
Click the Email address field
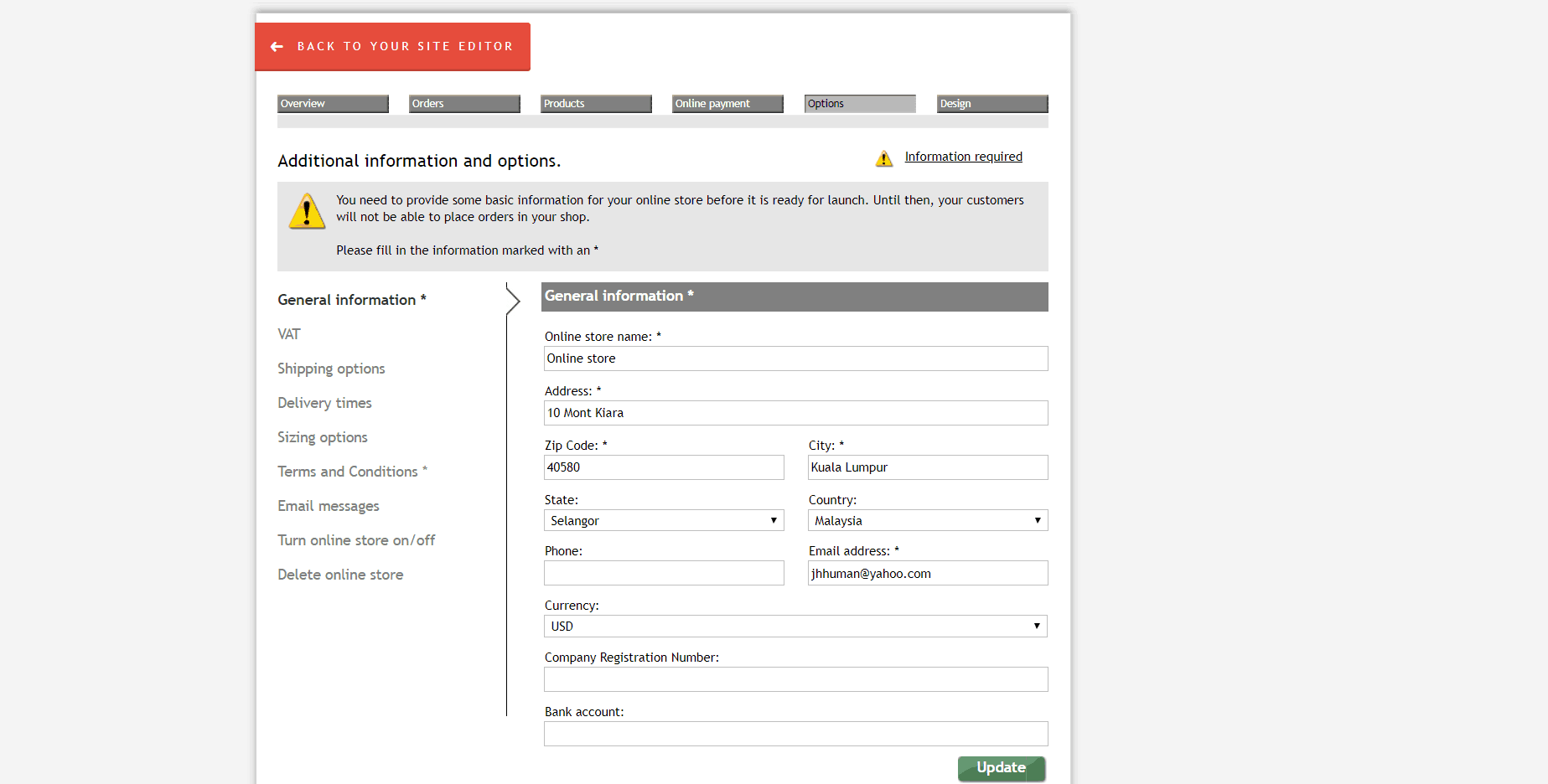click(928, 573)
